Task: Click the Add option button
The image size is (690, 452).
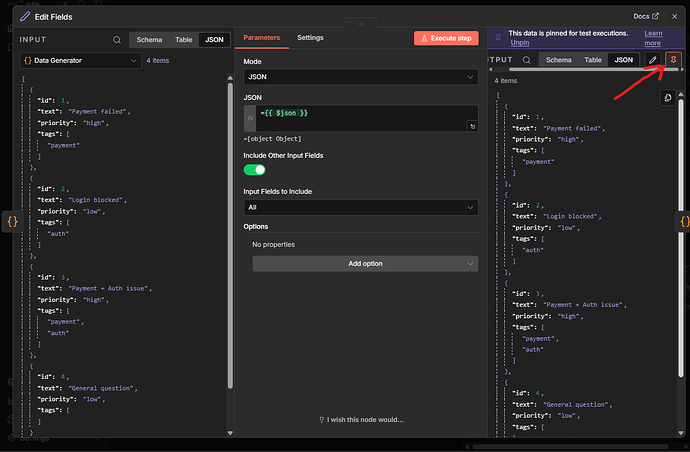Action: 365,263
